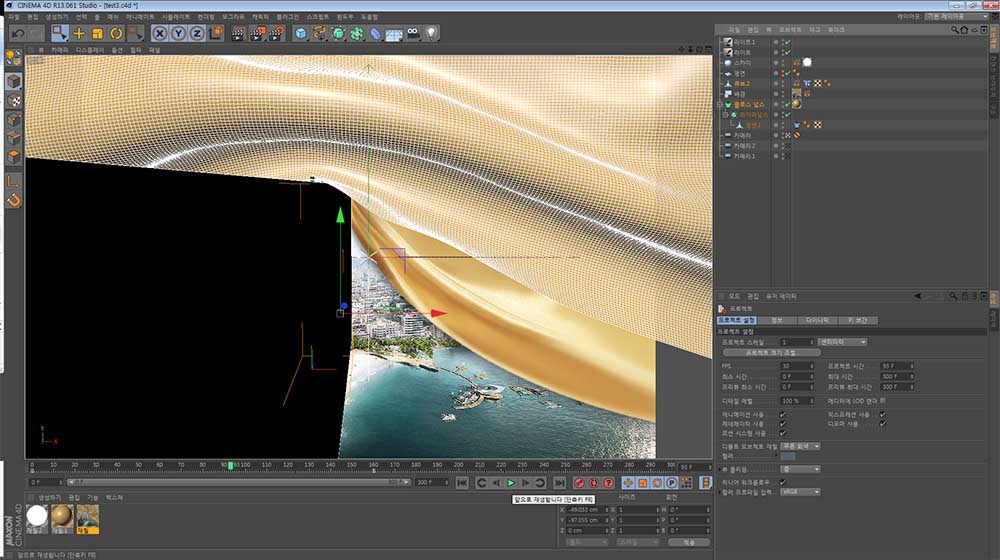Toggle Linear Workflow checkbox
This screenshot has width=1000, height=560.
783,482
